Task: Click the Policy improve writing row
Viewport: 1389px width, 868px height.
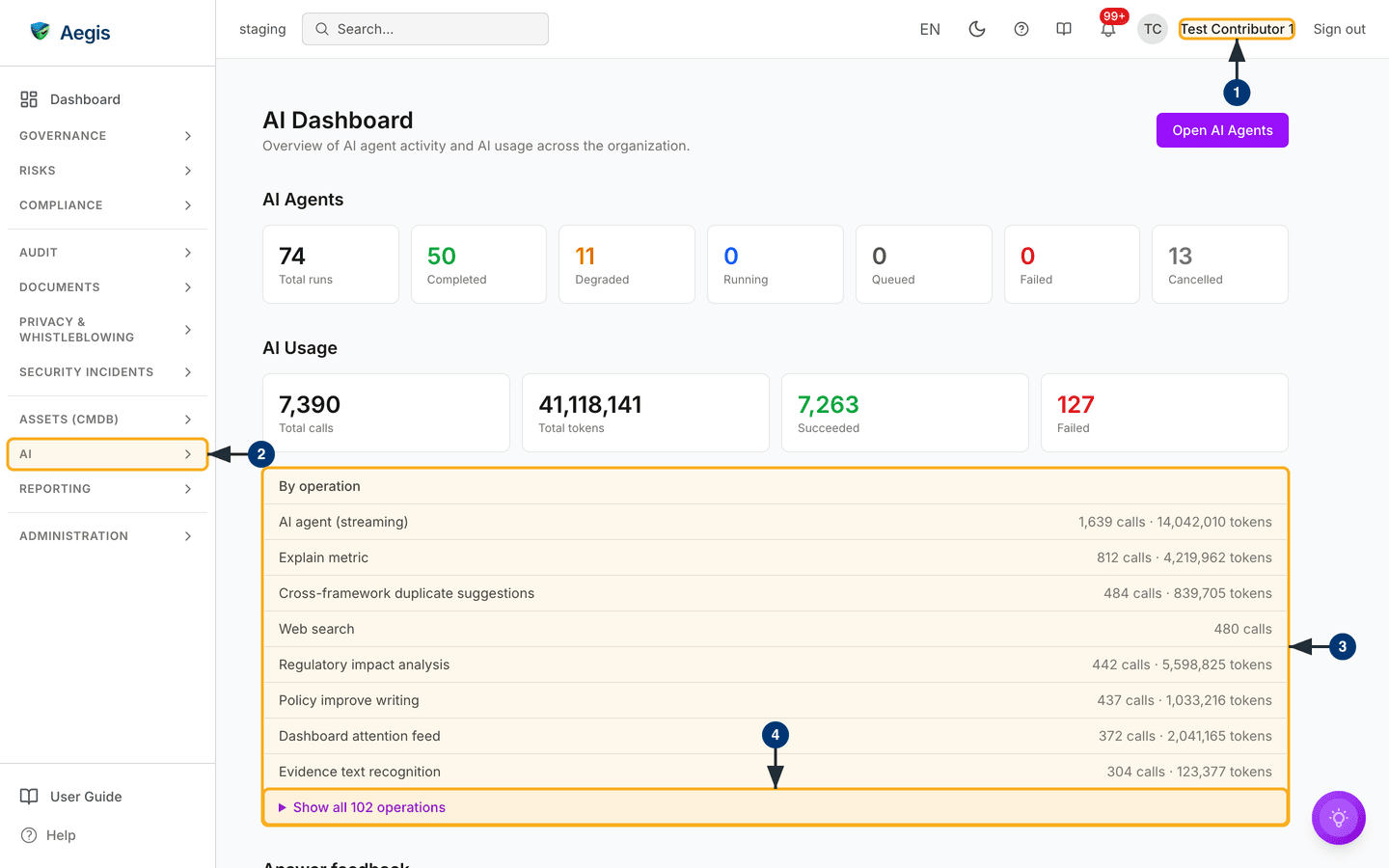Action: coord(776,700)
